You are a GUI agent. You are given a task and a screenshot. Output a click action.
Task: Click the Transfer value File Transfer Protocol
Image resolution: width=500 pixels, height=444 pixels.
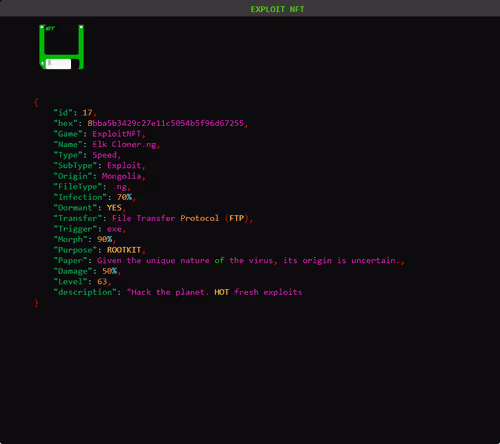[166, 218]
